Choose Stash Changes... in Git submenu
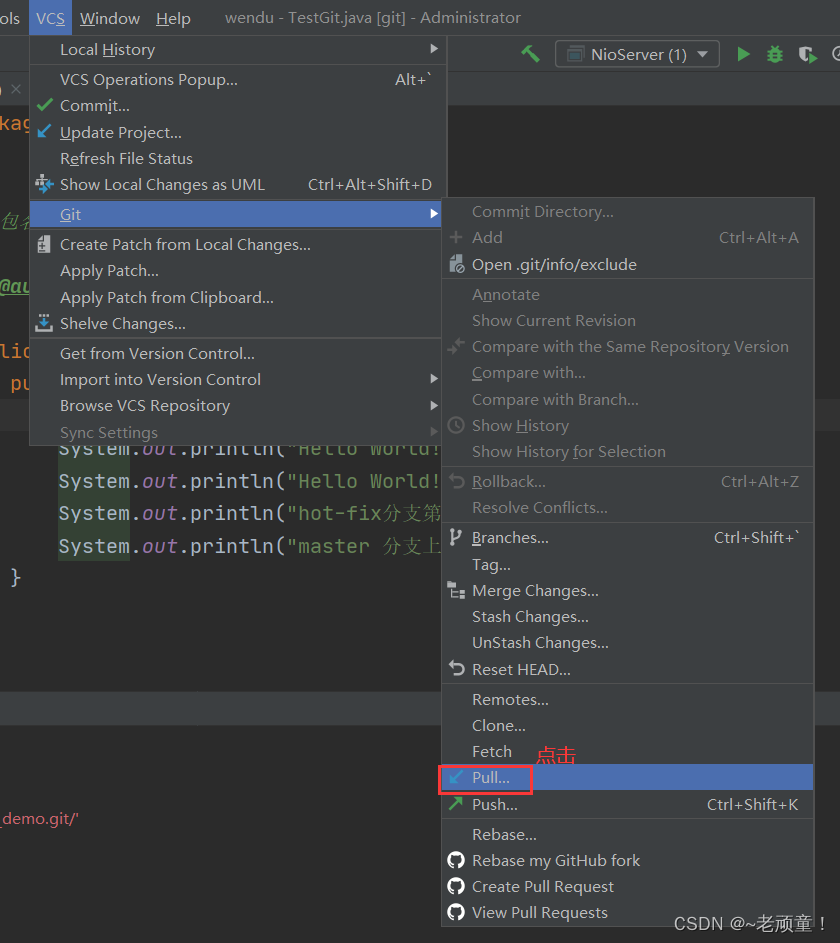Viewport: 840px width, 943px height. tap(628, 616)
